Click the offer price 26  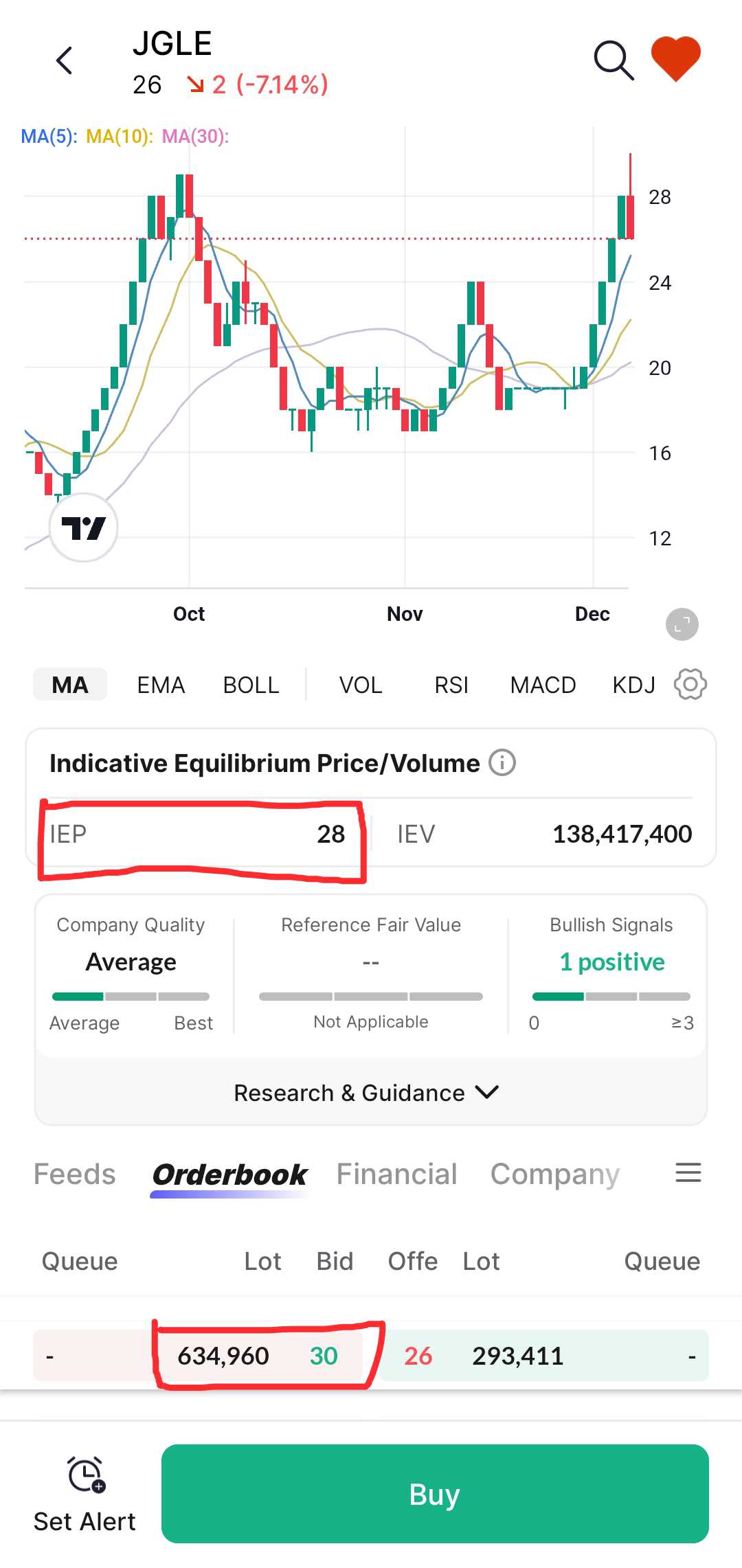click(x=418, y=1356)
